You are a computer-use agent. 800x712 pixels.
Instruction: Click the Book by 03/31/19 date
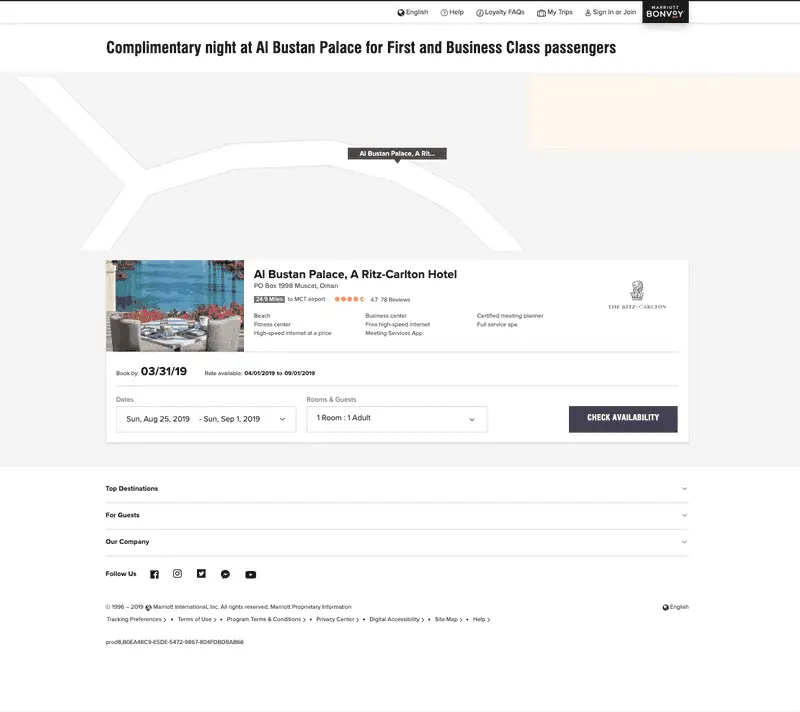tap(164, 371)
